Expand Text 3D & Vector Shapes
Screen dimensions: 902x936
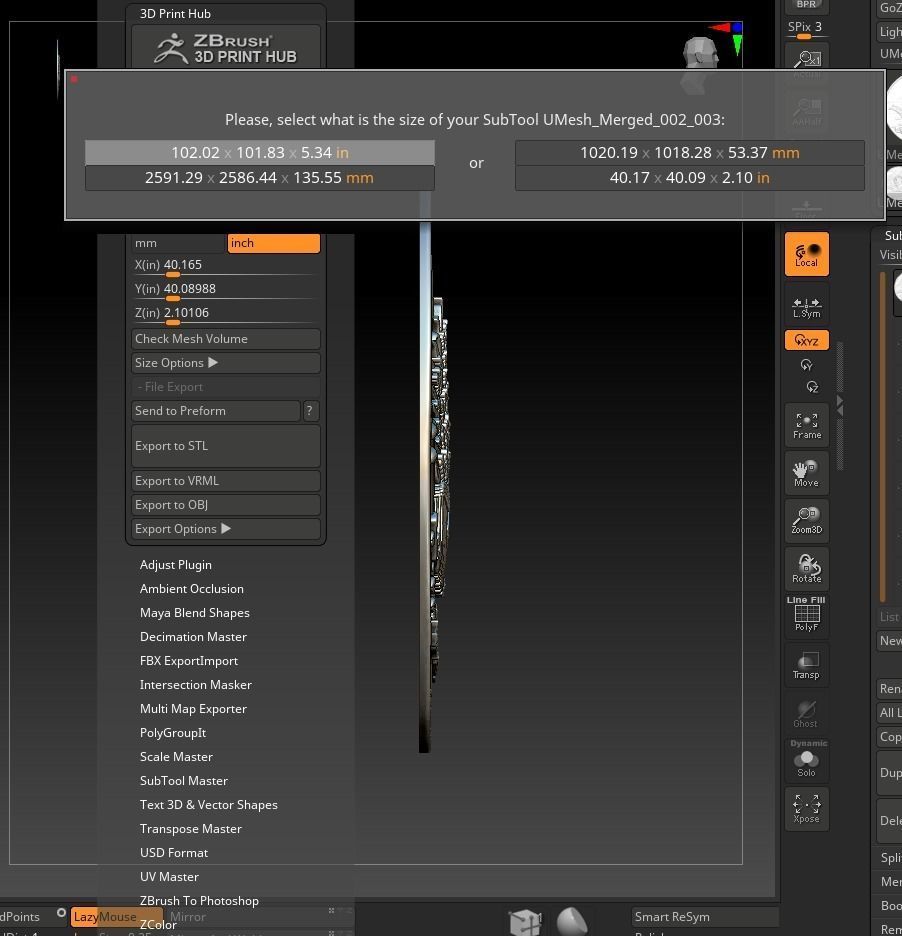click(x=208, y=805)
